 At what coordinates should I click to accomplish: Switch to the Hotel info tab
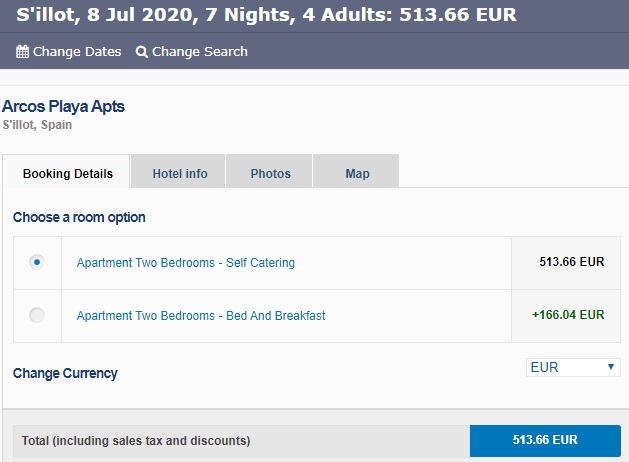click(x=180, y=173)
